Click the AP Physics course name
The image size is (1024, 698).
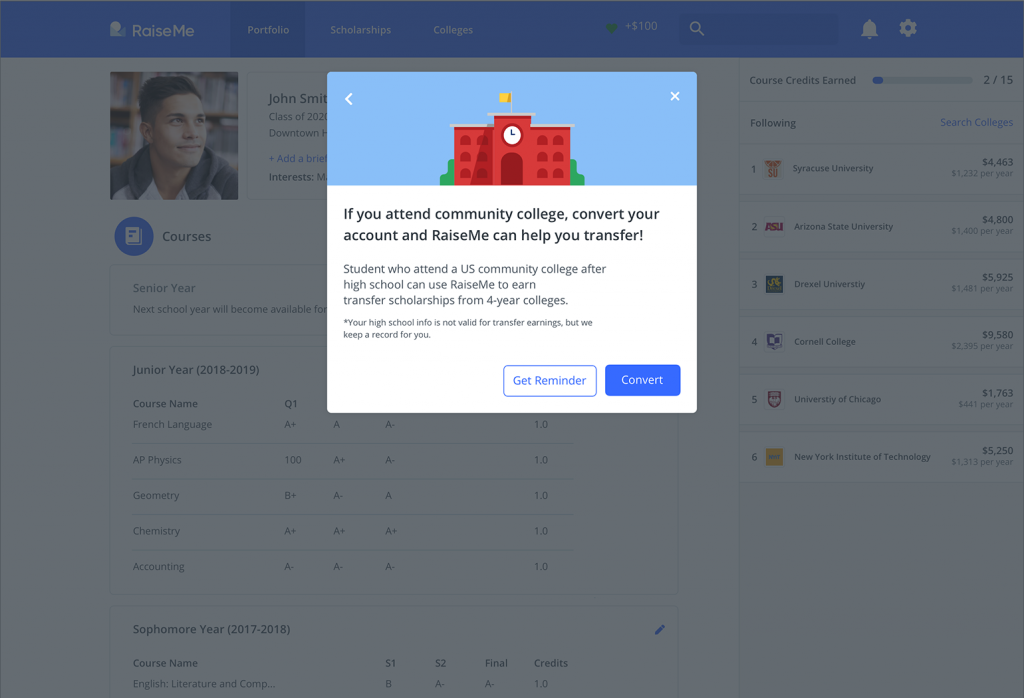tap(157, 460)
